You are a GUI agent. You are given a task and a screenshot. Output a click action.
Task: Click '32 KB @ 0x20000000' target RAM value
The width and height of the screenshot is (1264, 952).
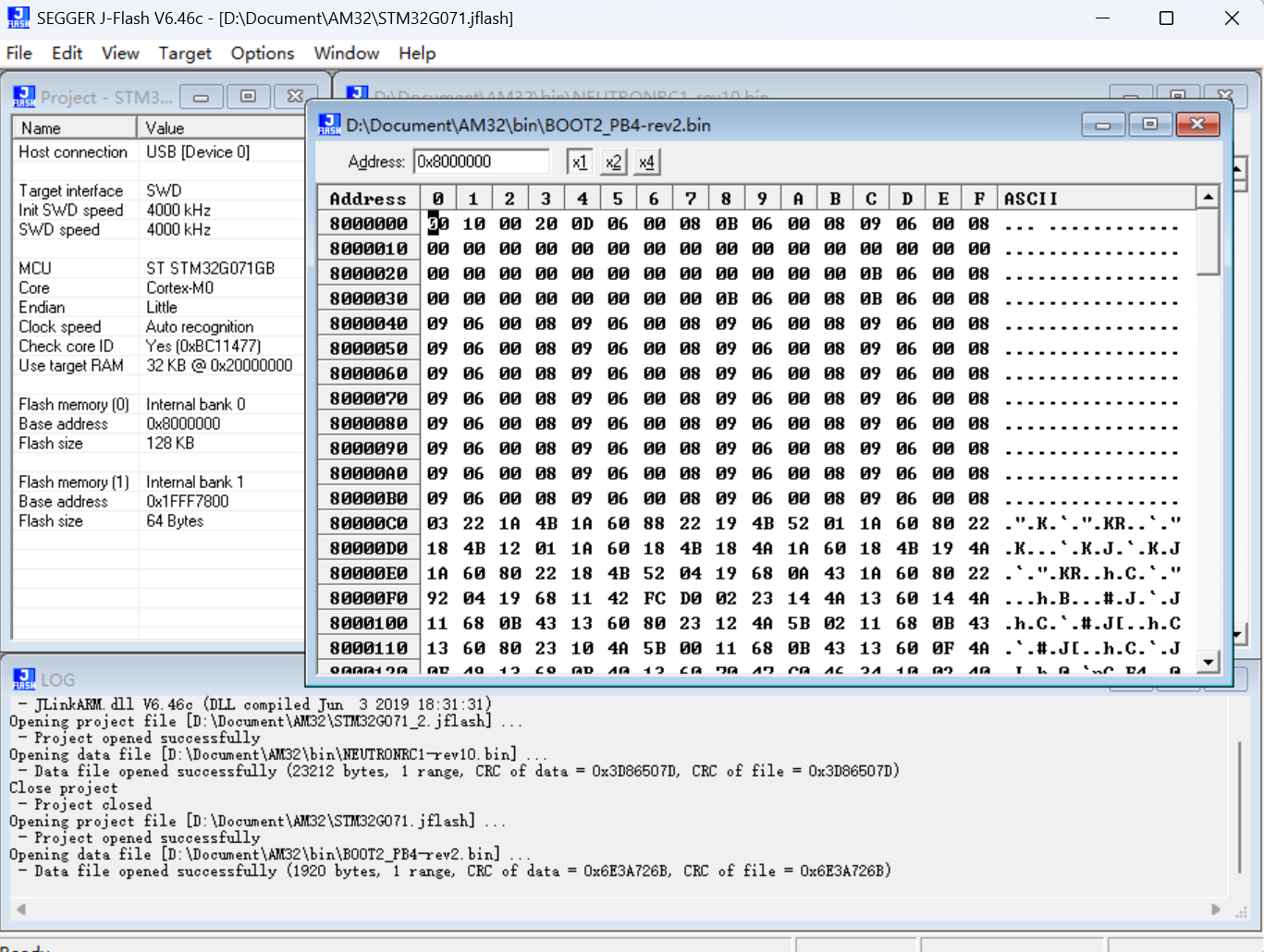click(x=219, y=365)
